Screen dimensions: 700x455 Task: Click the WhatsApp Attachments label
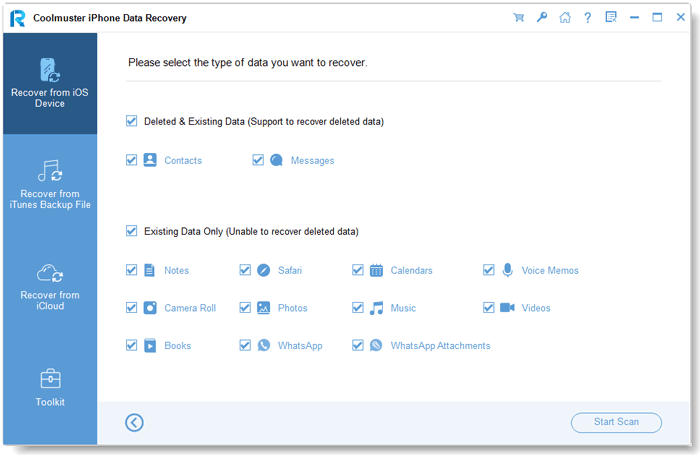pos(440,346)
